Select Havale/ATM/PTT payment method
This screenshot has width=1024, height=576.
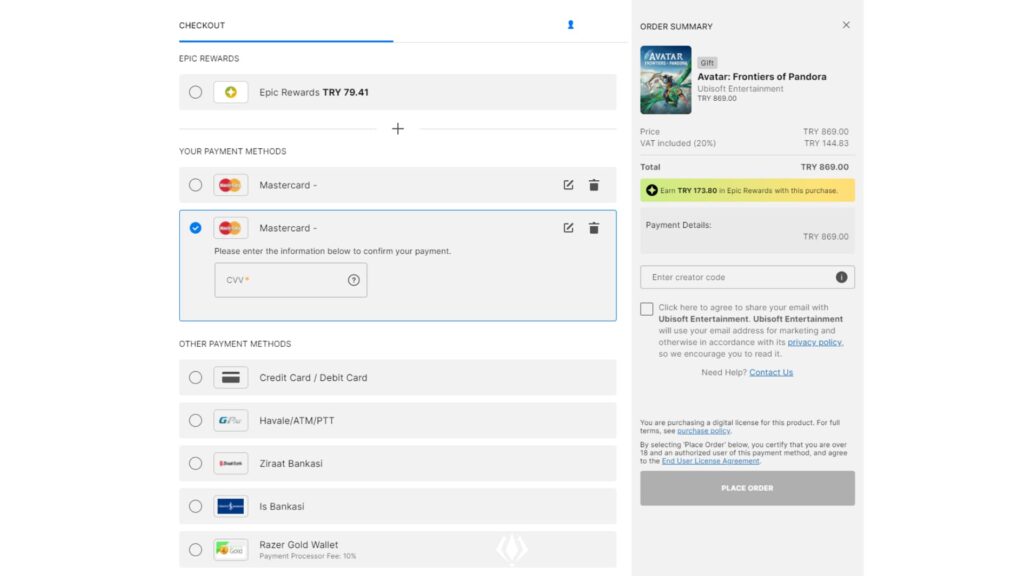click(x=195, y=421)
